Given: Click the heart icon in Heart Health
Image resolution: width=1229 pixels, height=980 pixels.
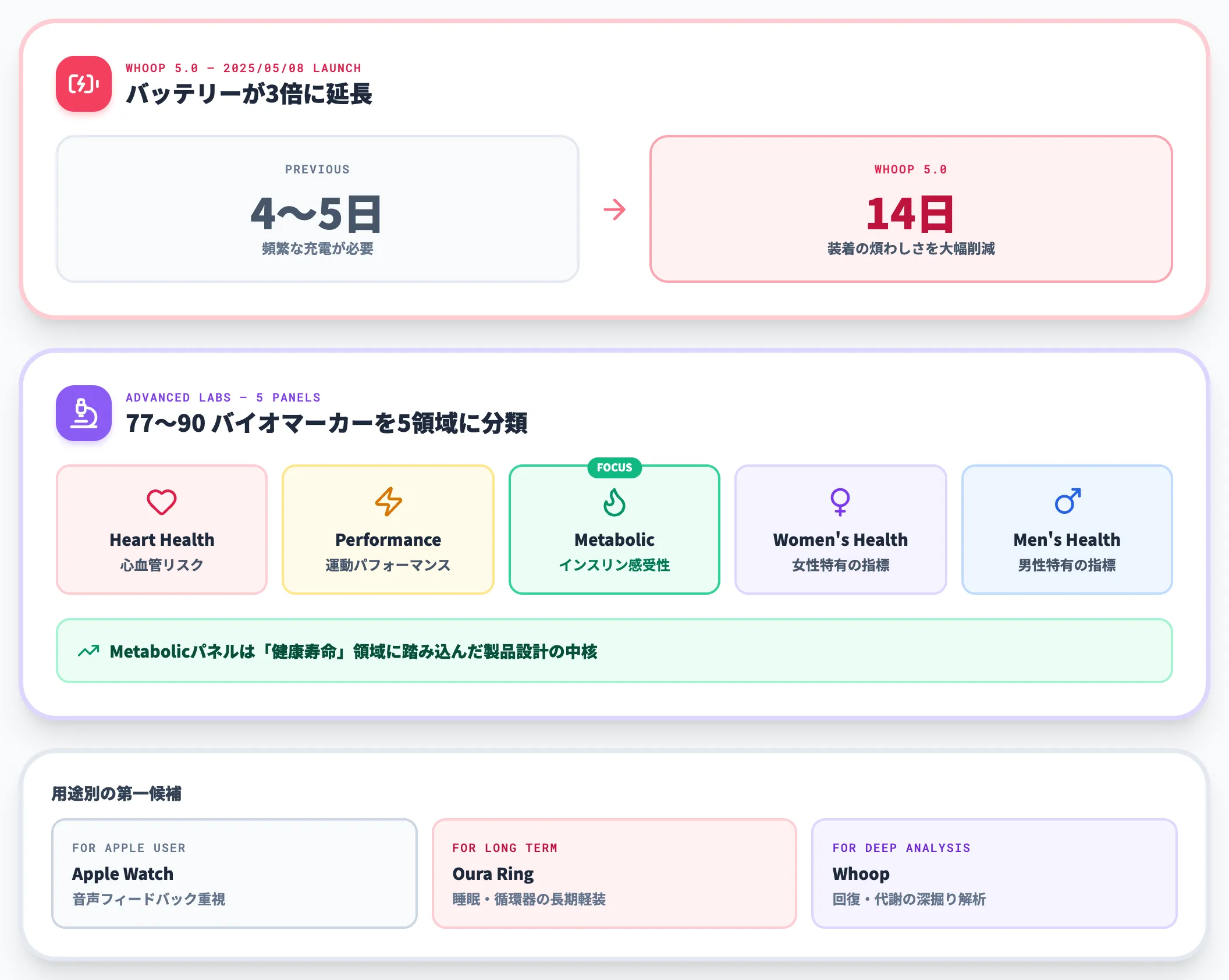Looking at the screenshot, I should coord(162,502).
